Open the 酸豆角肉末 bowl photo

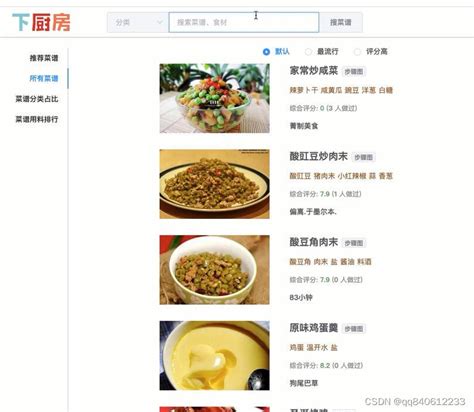click(x=214, y=270)
